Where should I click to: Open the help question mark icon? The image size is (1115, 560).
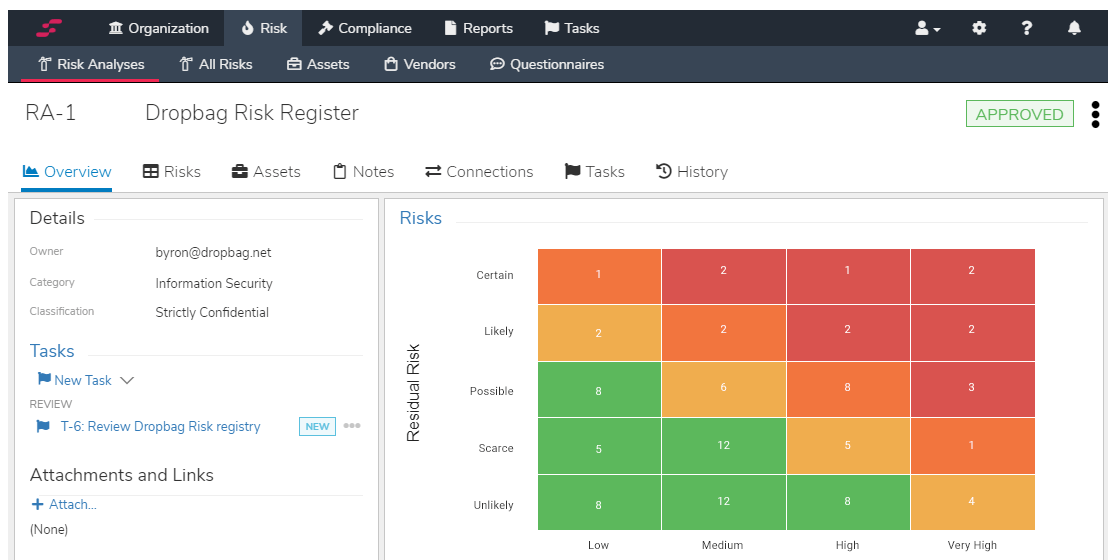(1026, 28)
